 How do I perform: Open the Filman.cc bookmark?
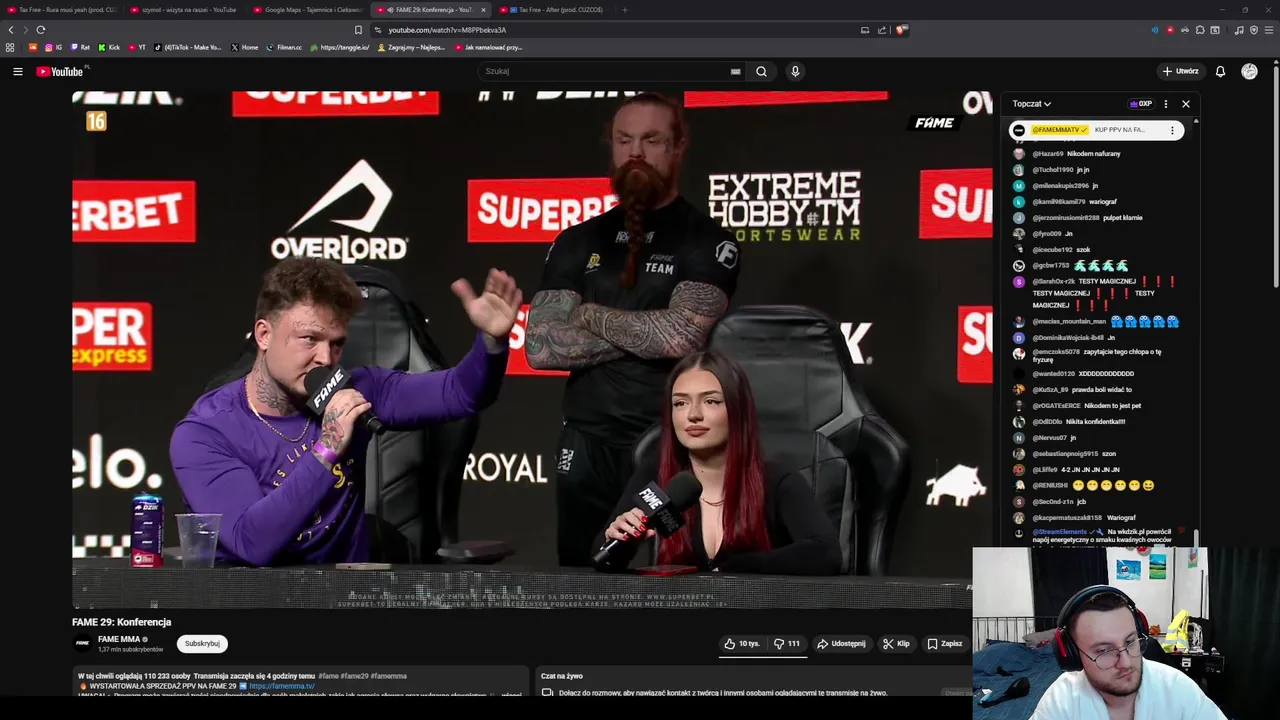(x=284, y=47)
